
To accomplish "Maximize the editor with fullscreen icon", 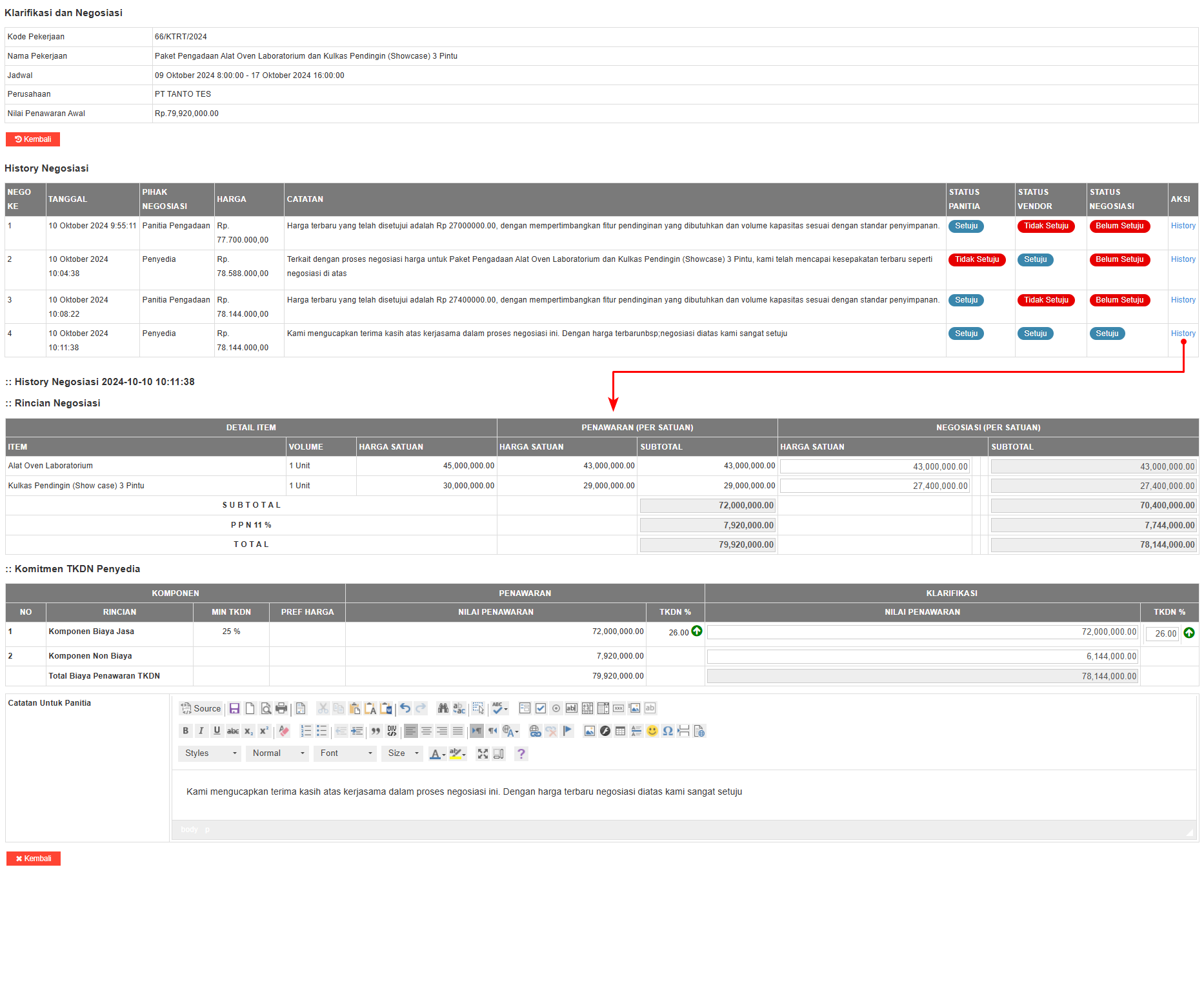I will click(483, 753).
